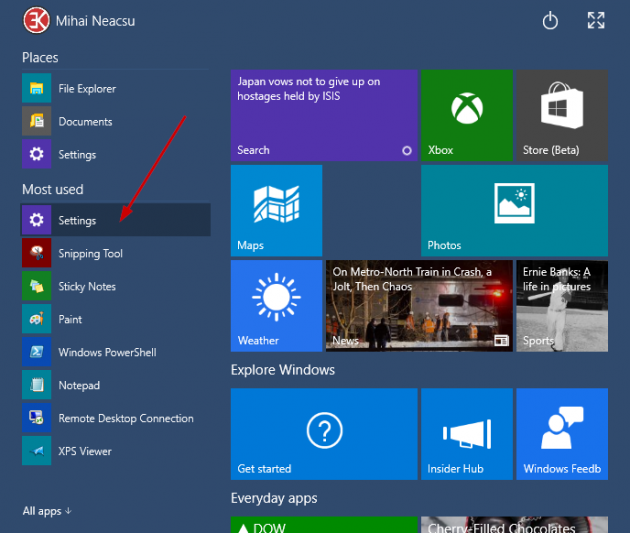Open Remote Desktop Connection icon
Image resolution: width=630 pixels, height=533 pixels.
37,417
